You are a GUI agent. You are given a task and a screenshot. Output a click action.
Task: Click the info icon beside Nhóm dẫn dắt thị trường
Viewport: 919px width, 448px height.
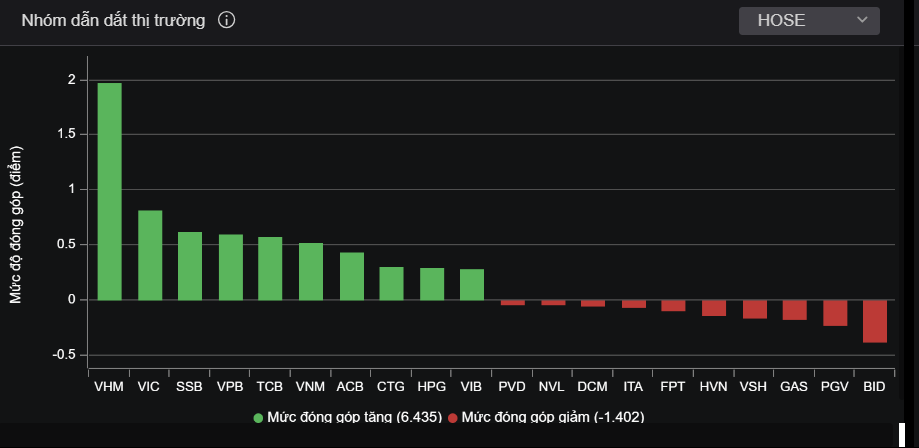pyautogui.click(x=226, y=21)
